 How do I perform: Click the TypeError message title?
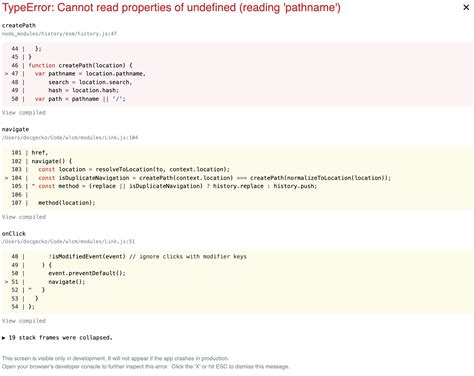pyautogui.click(x=171, y=7)
